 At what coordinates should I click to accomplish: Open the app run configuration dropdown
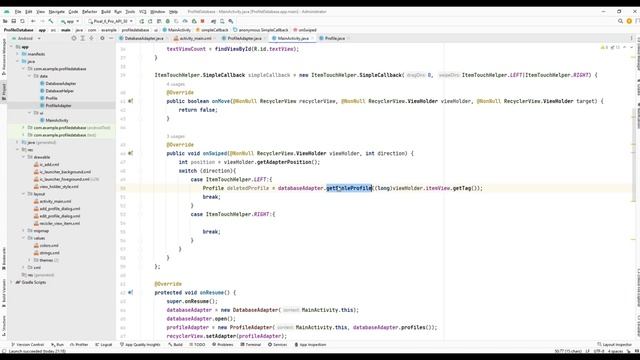coord(70,21)
